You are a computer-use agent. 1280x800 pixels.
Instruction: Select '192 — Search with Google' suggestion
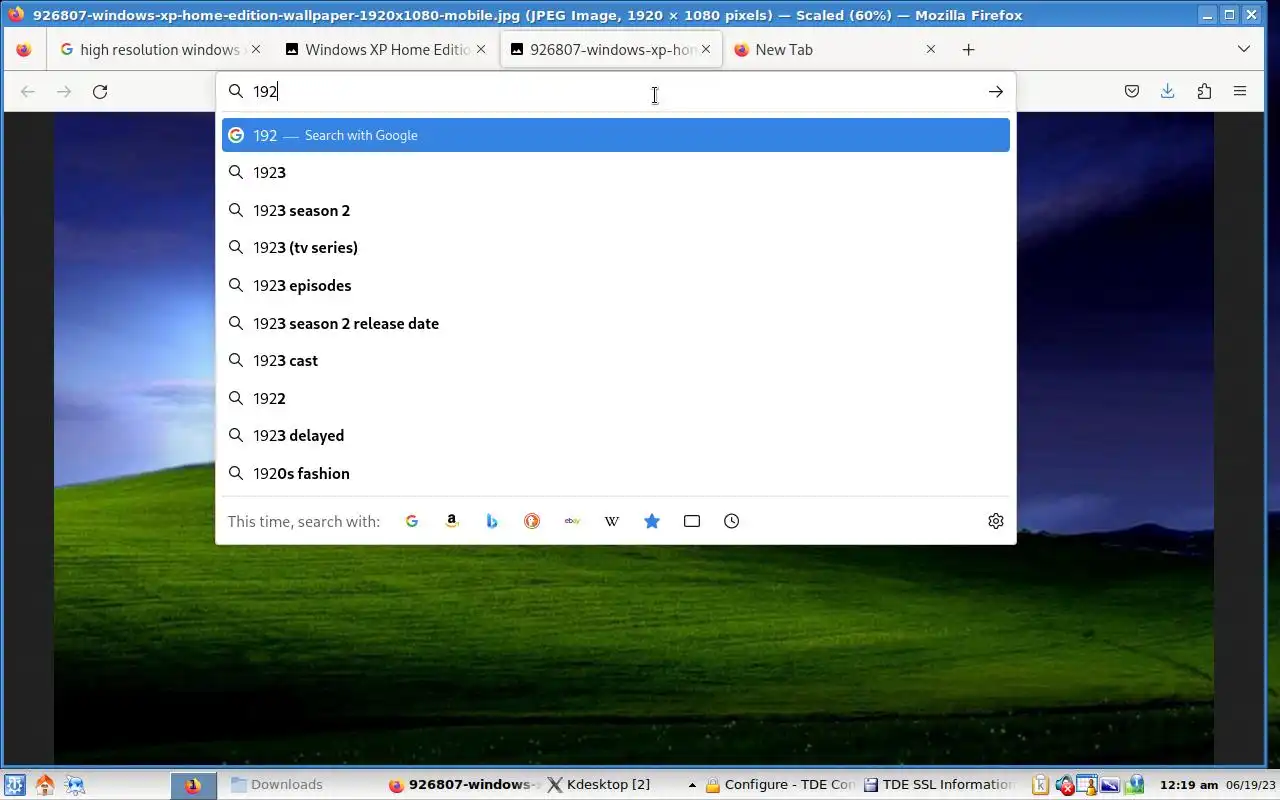[x=616, y=135]
